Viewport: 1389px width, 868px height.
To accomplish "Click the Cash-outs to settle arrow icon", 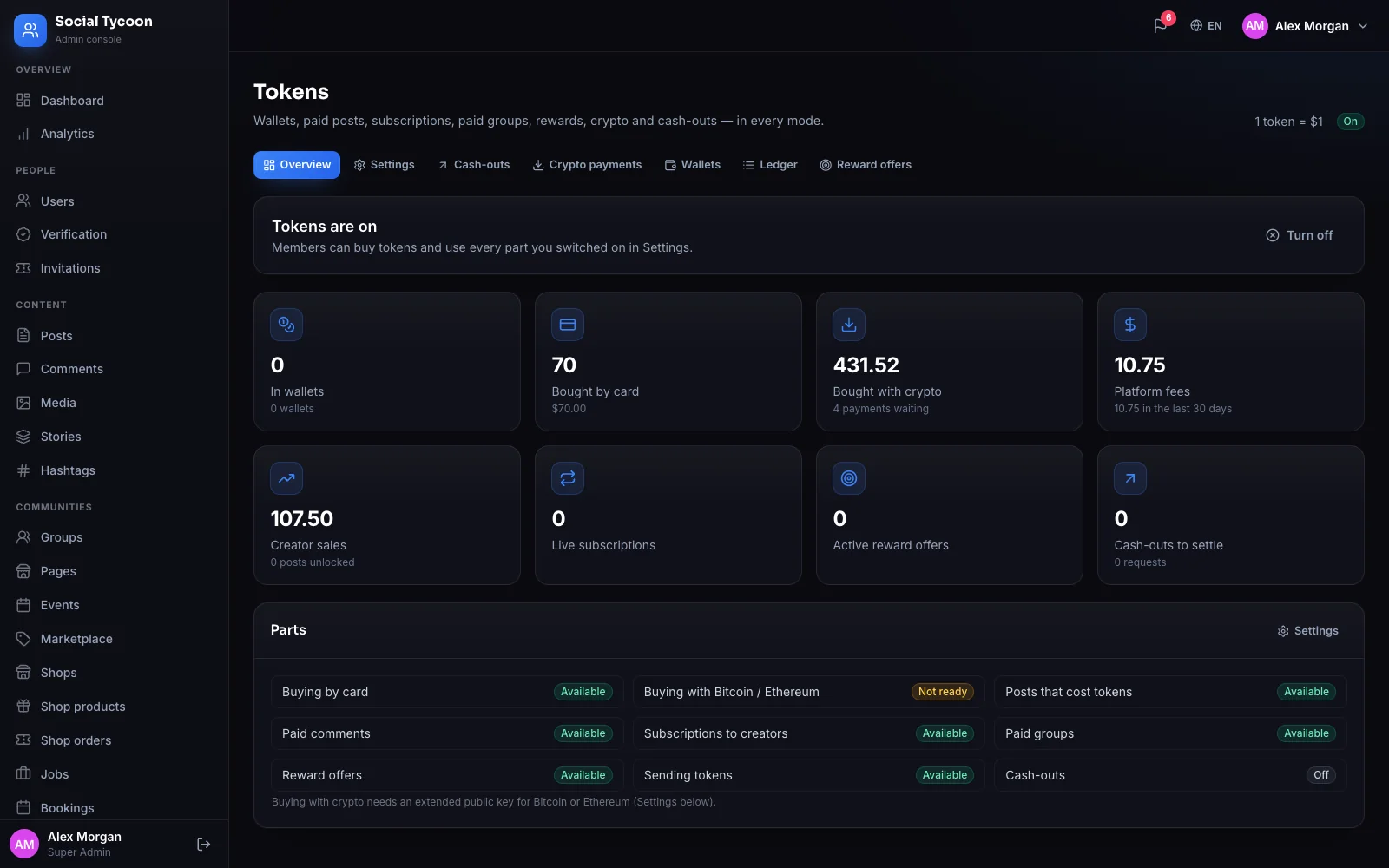I will (1130, 478).
